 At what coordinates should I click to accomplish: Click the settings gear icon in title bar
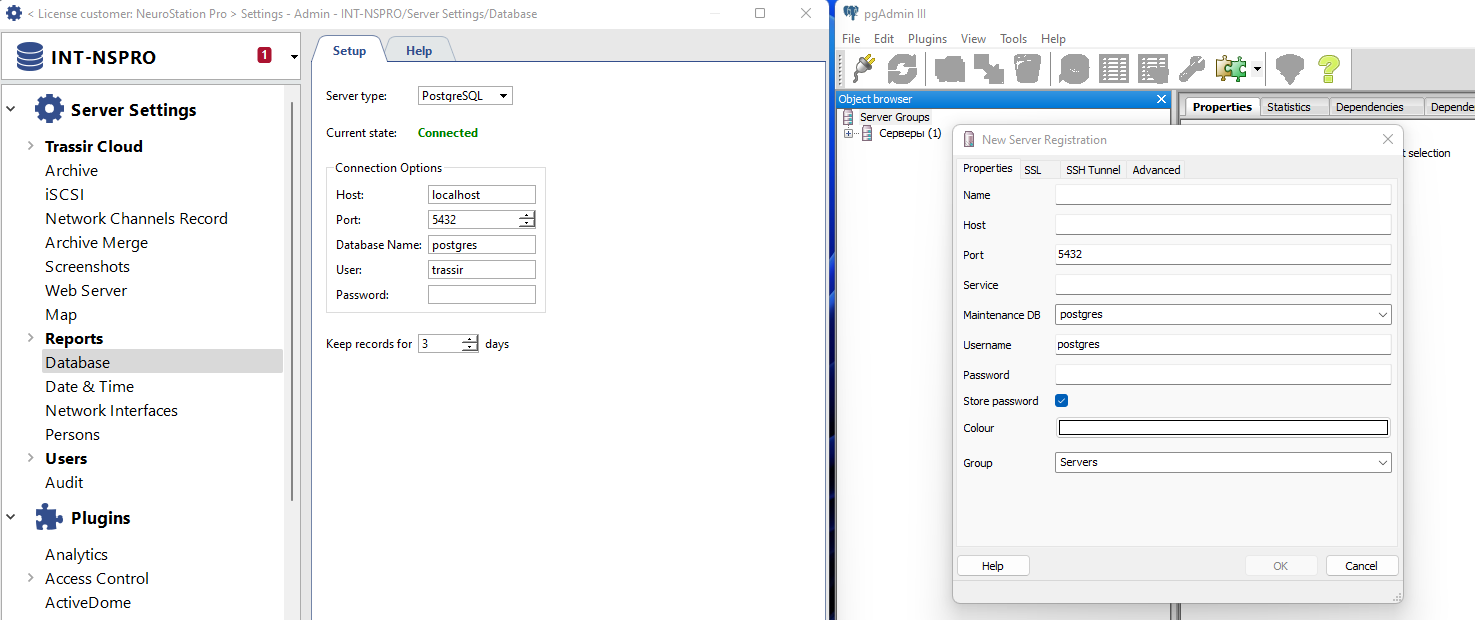14,14
